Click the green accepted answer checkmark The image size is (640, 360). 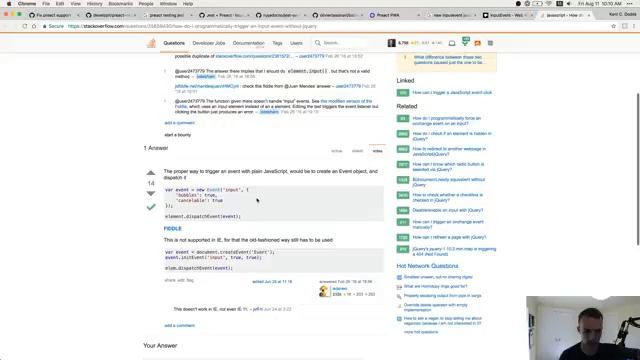151,207
